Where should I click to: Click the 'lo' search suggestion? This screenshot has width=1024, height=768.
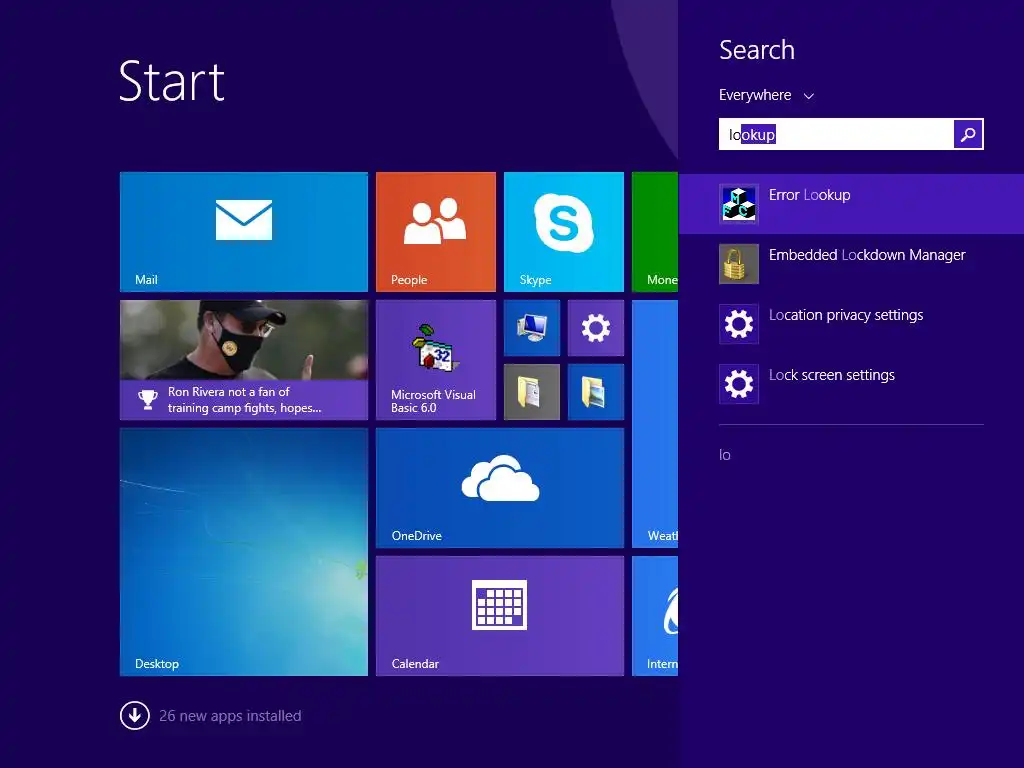click(x=725, y=455)
